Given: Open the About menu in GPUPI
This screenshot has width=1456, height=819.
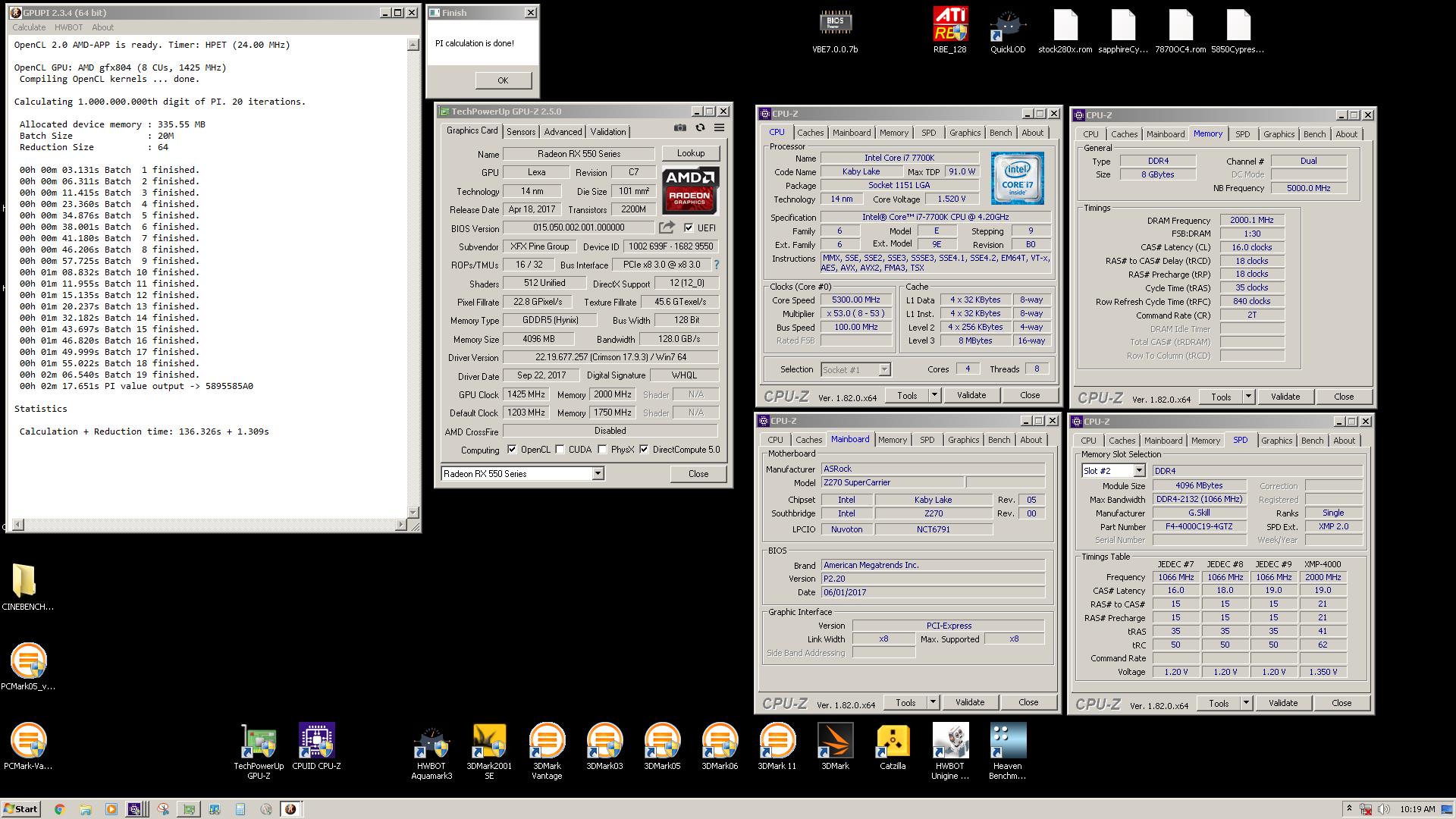Looking at the screenshot, I should (103, 27).
